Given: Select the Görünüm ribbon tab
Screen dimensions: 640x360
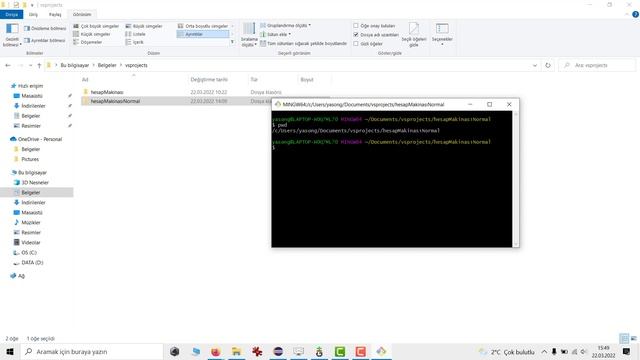Looking at the screenshot, I should click(x=82, y=14).
